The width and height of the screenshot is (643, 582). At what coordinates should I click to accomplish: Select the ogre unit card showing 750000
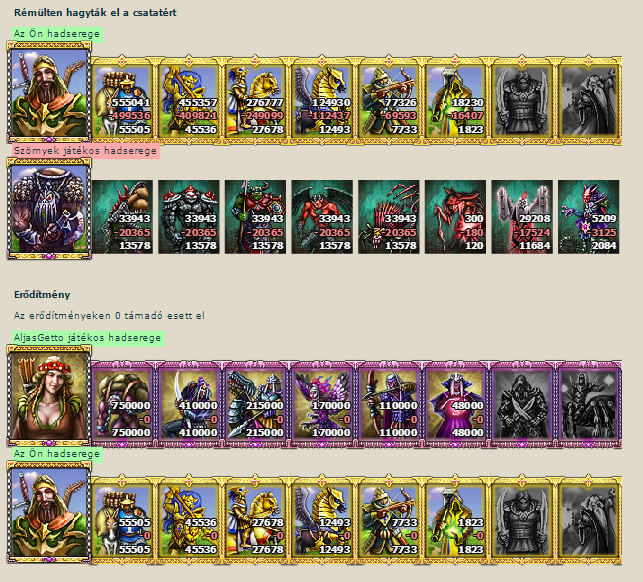[x=122, y=404]
